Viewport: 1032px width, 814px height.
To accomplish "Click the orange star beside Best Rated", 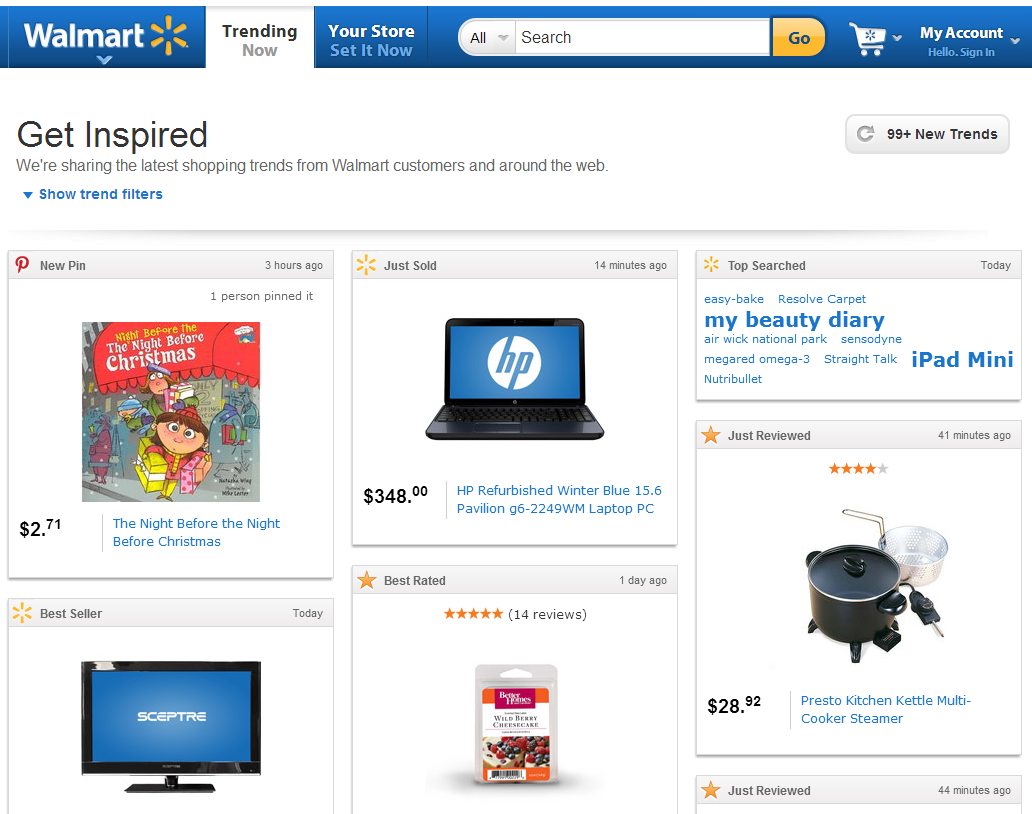I will [367, 580].
